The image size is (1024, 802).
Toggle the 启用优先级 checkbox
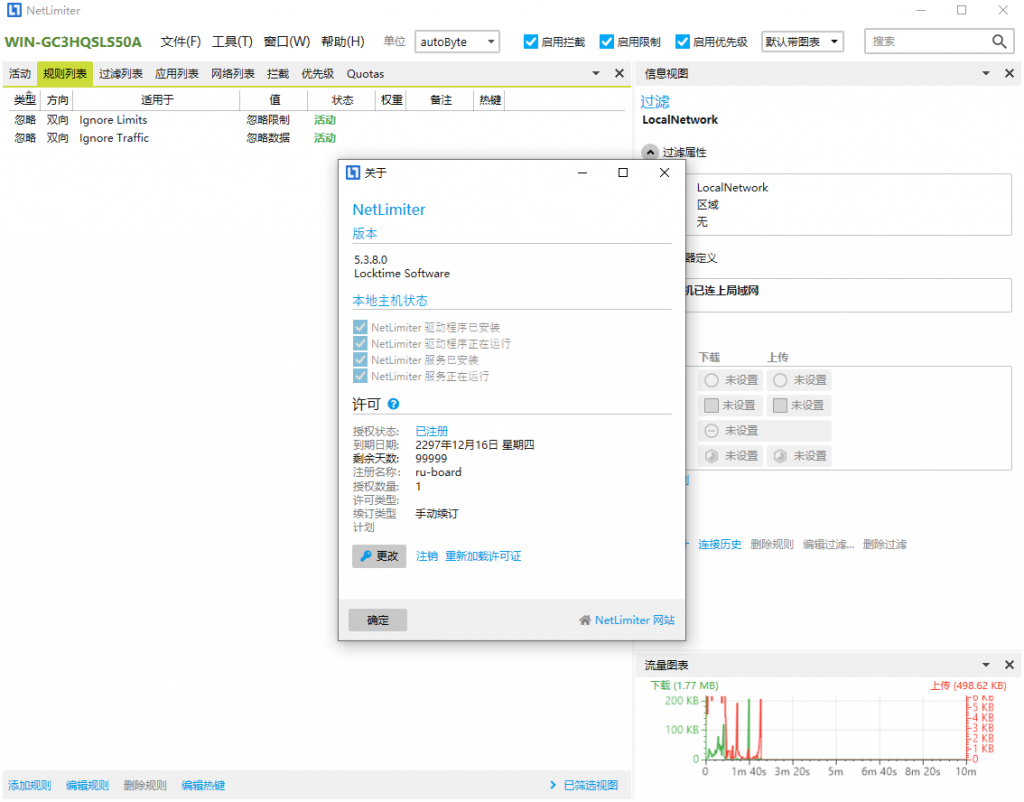[x=683, y=41]
